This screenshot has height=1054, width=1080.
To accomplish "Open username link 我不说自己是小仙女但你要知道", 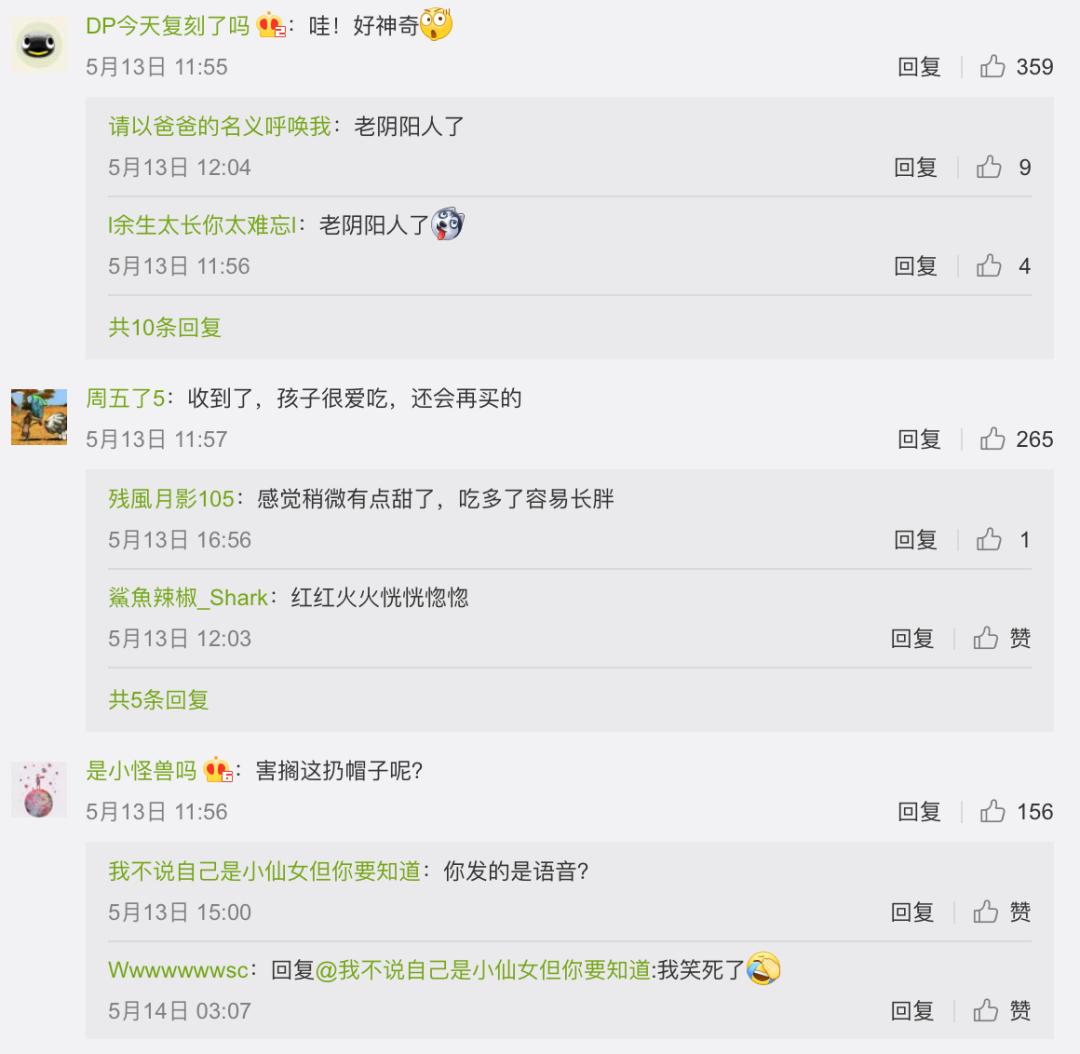I will click(x=264, y=871).
